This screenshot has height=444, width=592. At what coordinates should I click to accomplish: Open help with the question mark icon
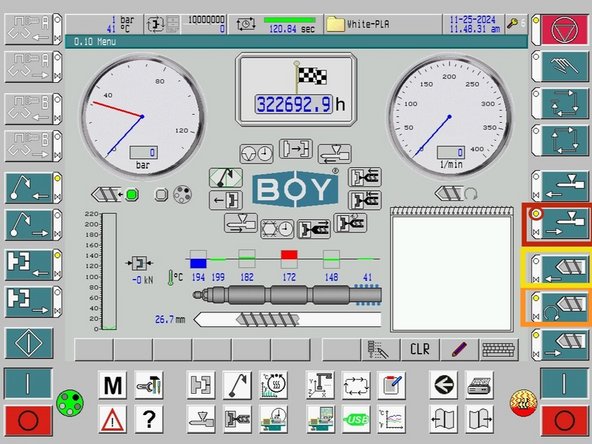coord(149,419)
